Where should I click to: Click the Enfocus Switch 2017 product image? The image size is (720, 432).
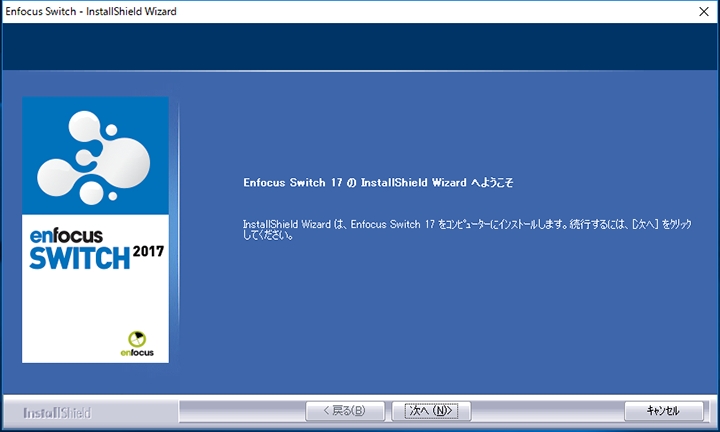pos(96,230)
